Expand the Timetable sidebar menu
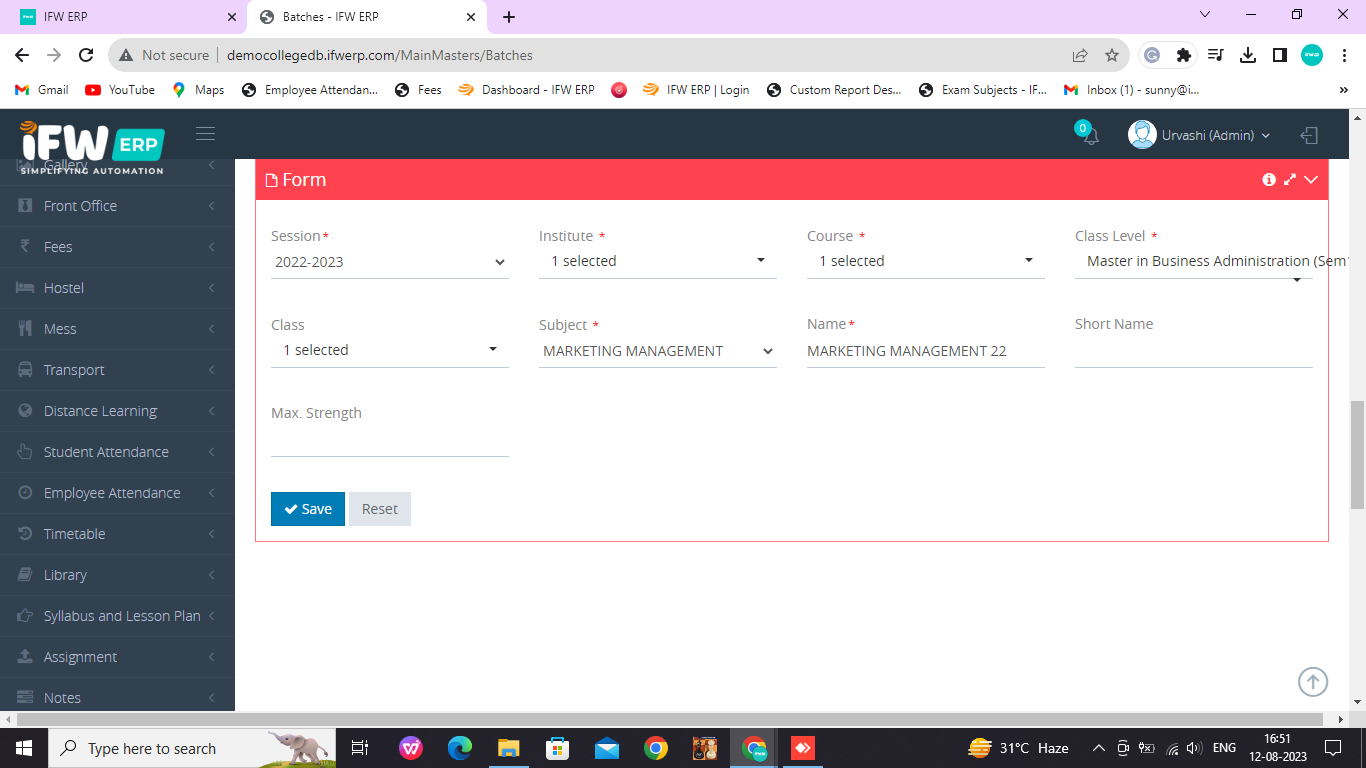The image size is (1366, 768). tap(117, 534)
